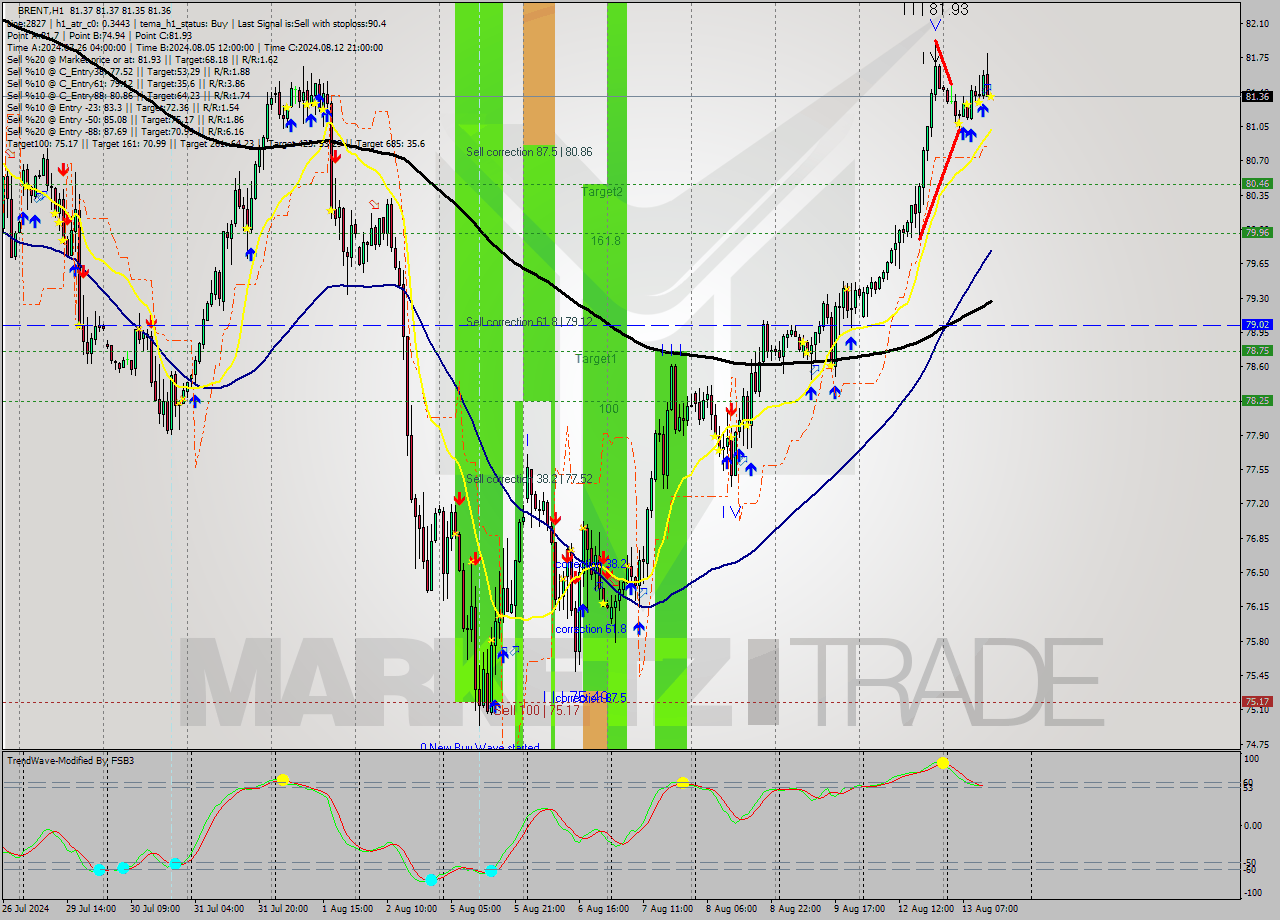Click the 82.10 value on the price axis
This screenshot has height=920, width=1280.
click(1258, 23)
